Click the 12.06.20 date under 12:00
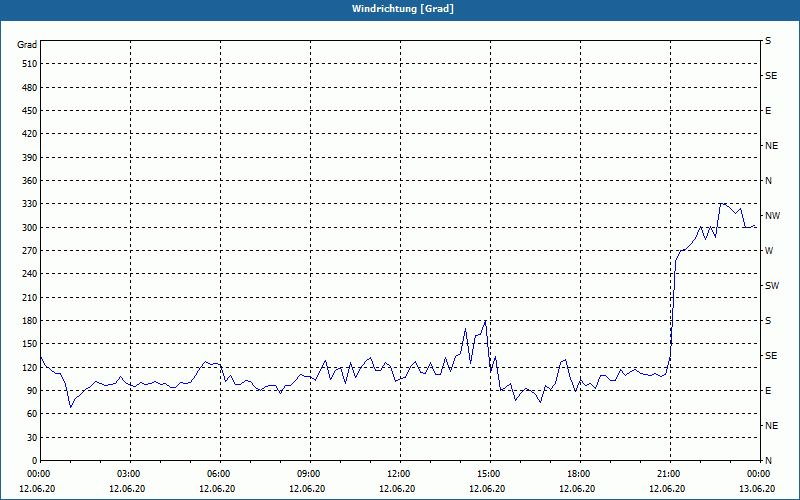 (397, 489)
